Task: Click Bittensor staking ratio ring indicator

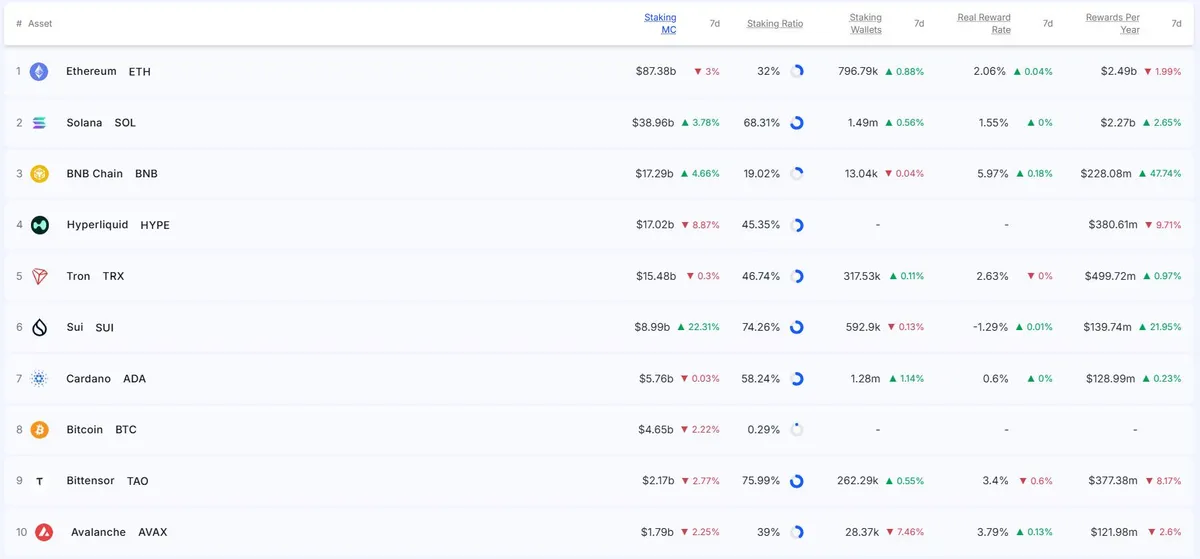Action: (x=797, y=481)
